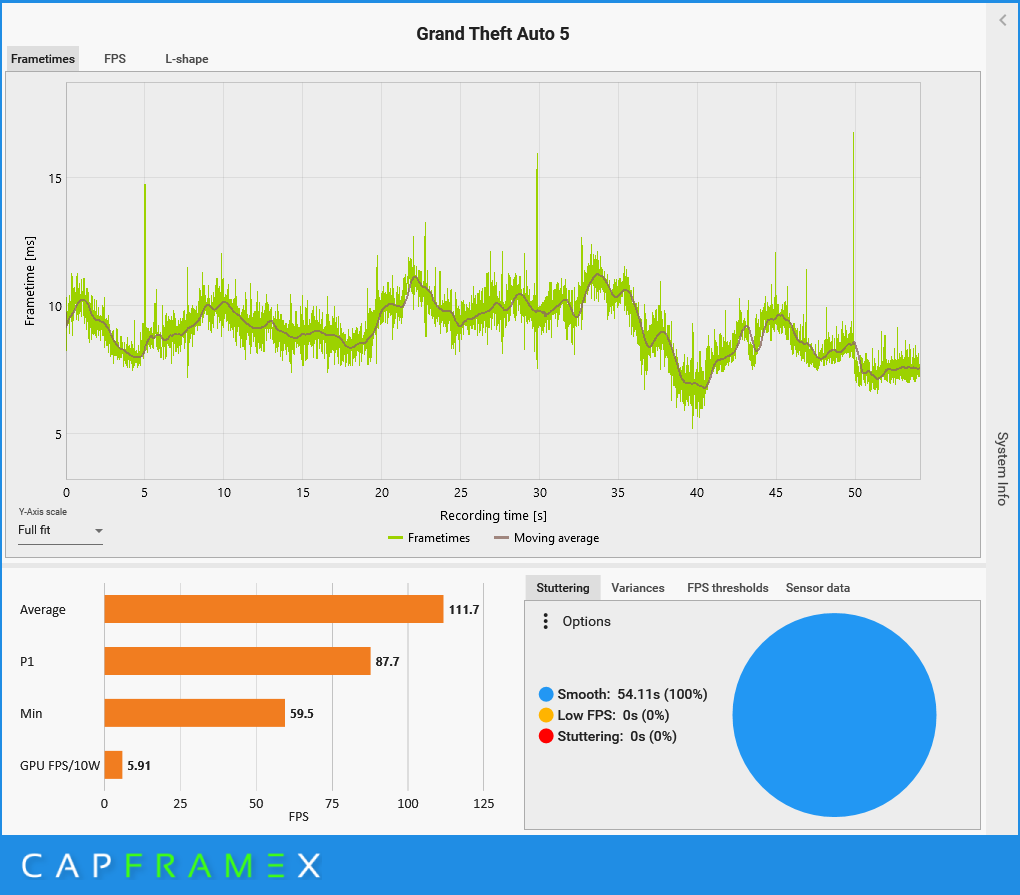Click the Average FPS bar
The width and height of the screenshot is (1020, 895).
pos(274,609)
